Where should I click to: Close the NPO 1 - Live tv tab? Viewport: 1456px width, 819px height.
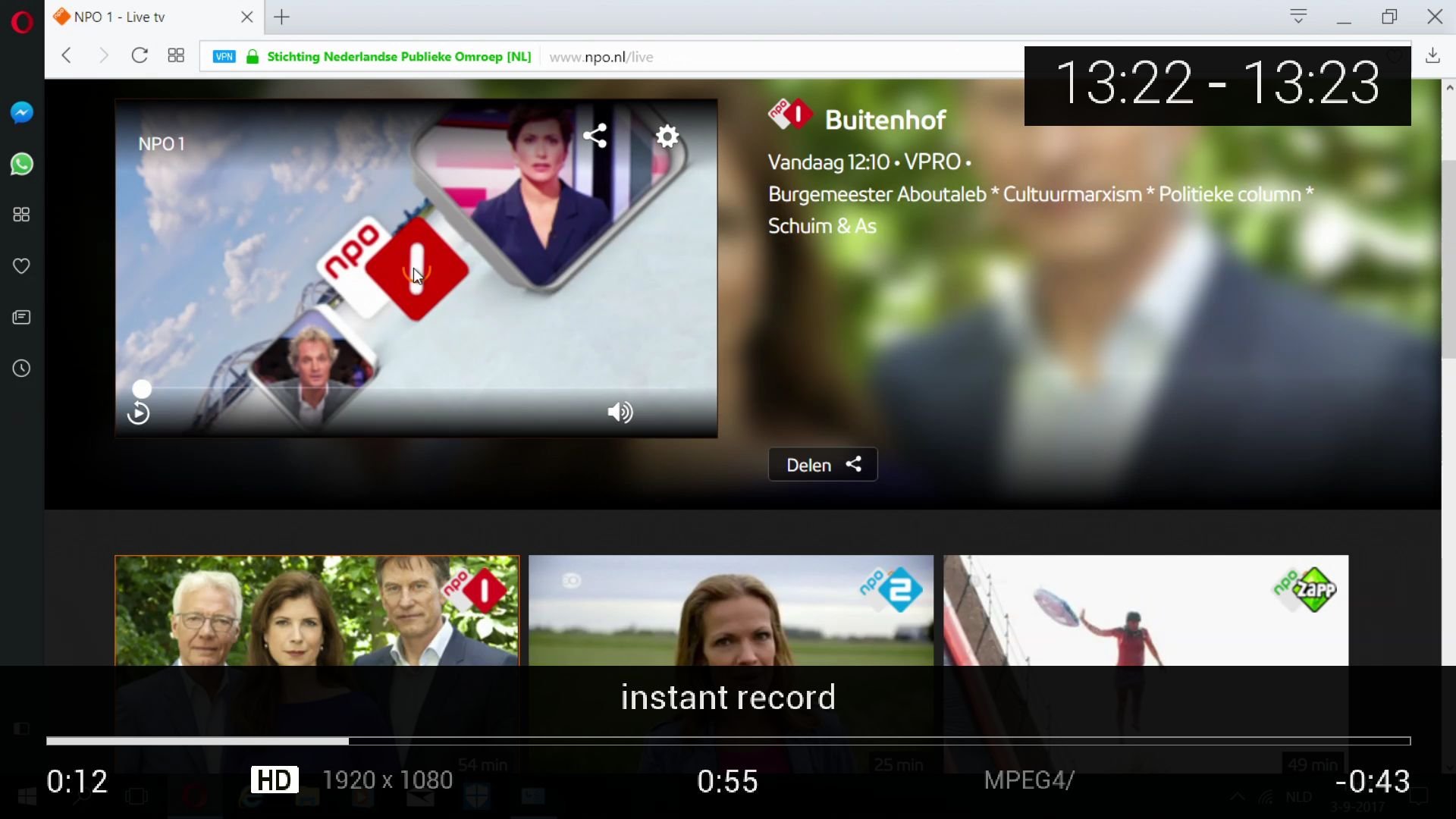[x=247, y=17]
